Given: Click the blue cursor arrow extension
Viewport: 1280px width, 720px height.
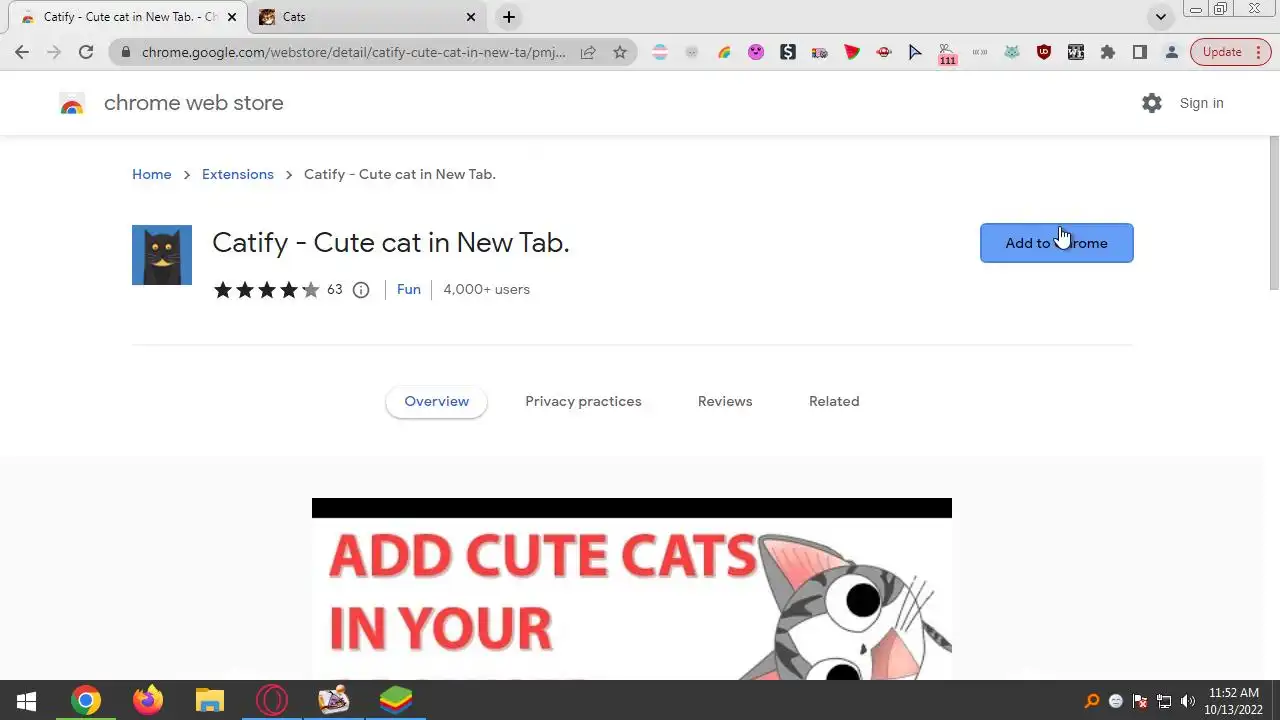Looking at the screenshot, I should pyautogui.click(x=916, y=52).
